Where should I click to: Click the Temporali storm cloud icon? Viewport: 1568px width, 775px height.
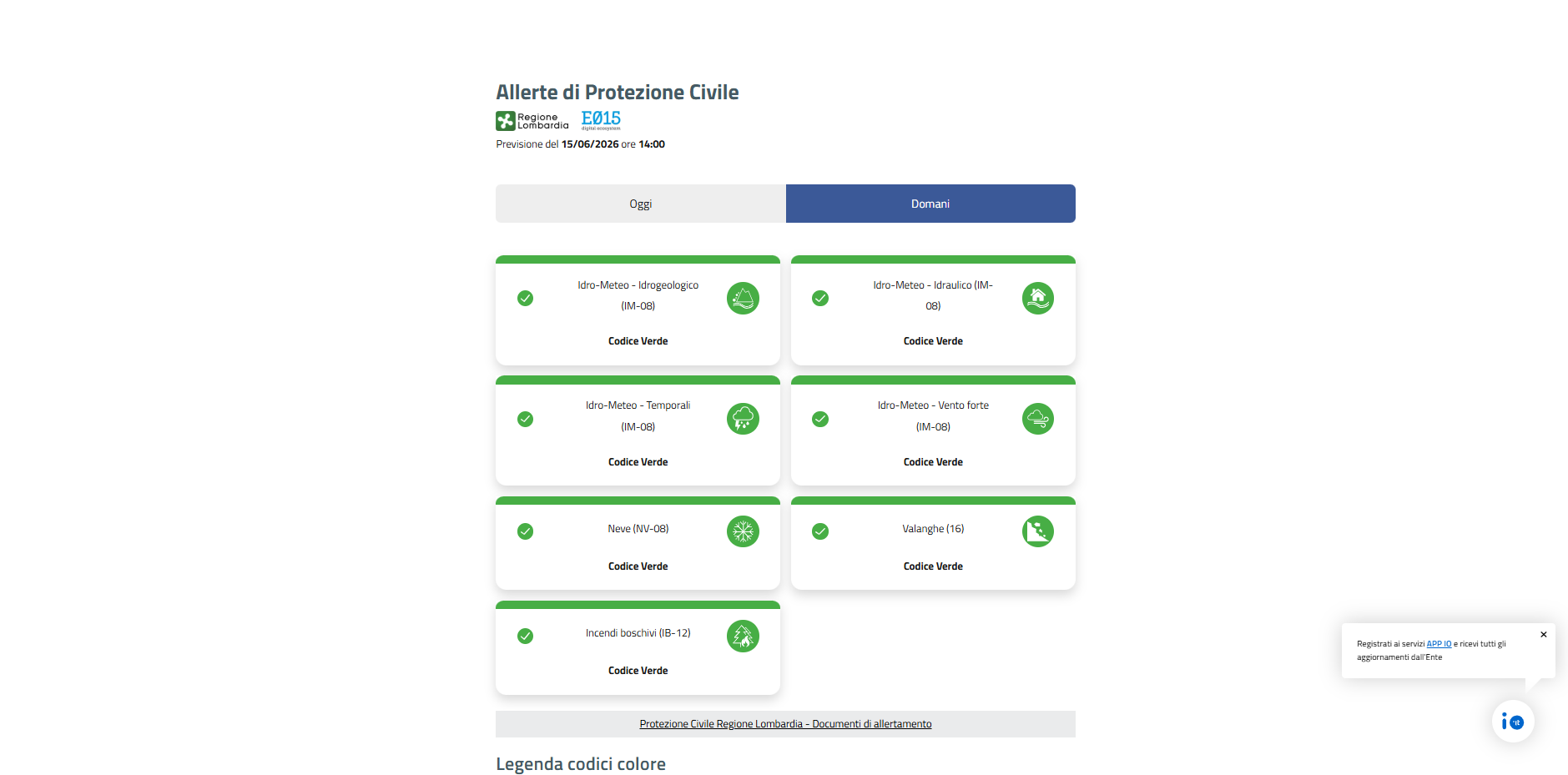[743, 419]
